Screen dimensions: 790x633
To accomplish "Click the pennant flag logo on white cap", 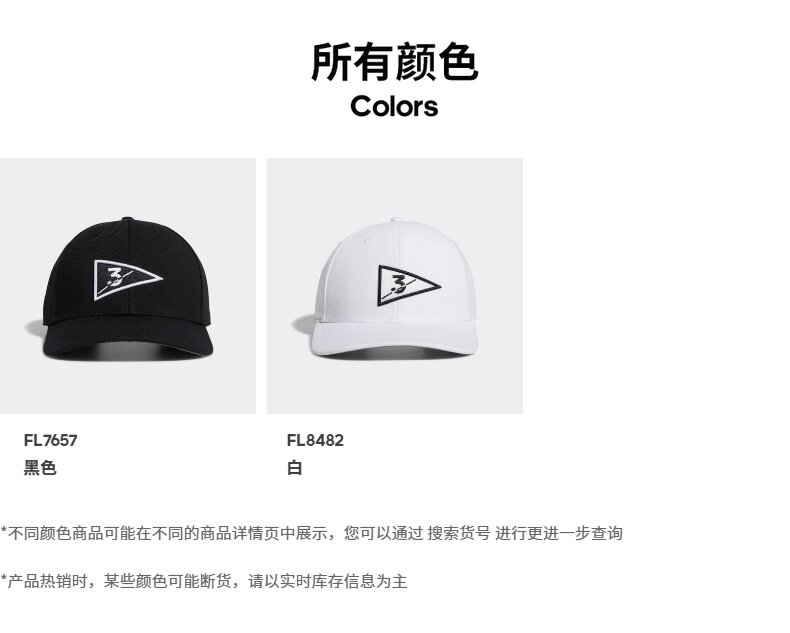I will tap(409, 285).
